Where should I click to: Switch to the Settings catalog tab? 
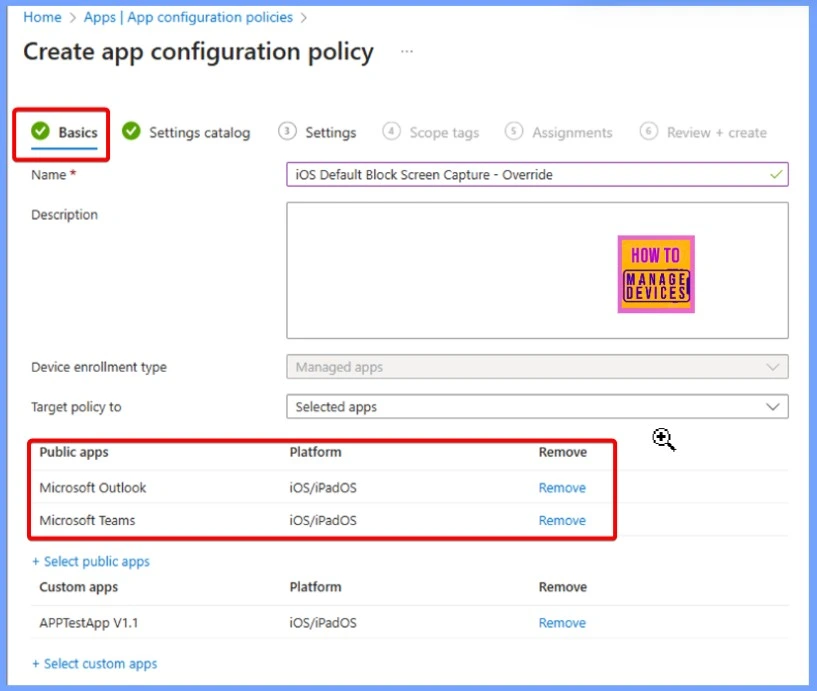(x=186, y=132)
